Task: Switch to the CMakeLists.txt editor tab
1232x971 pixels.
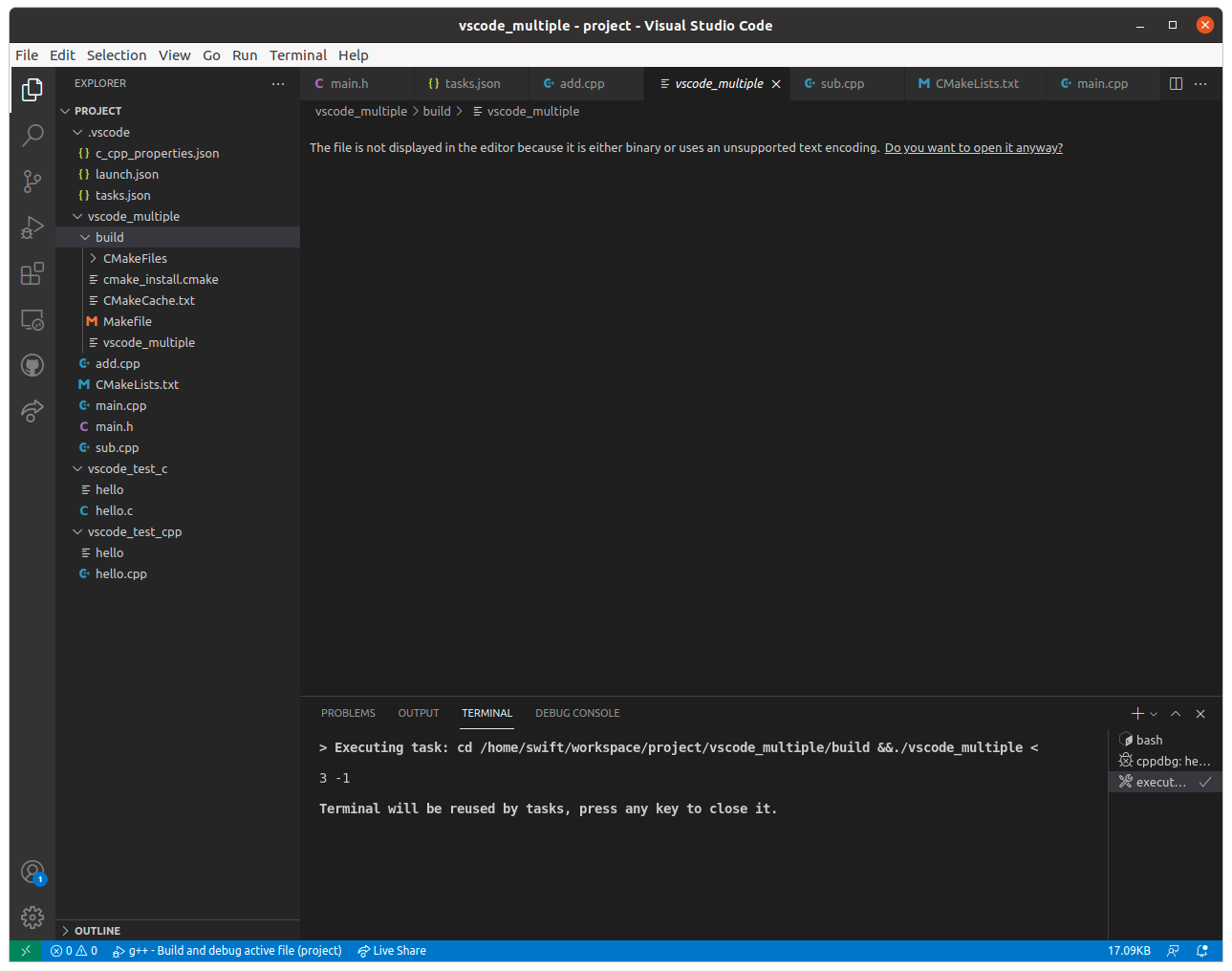Action: 975,84
